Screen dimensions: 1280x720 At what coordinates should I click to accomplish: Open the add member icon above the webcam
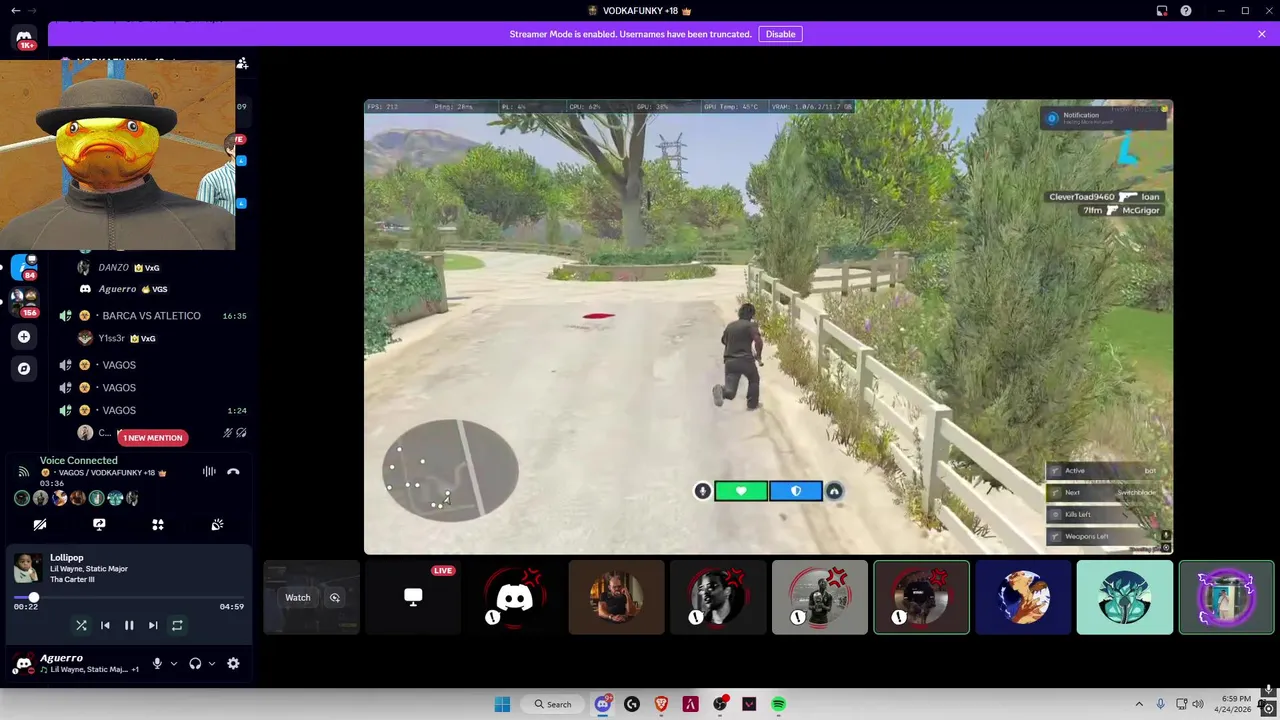coord(242,64)
